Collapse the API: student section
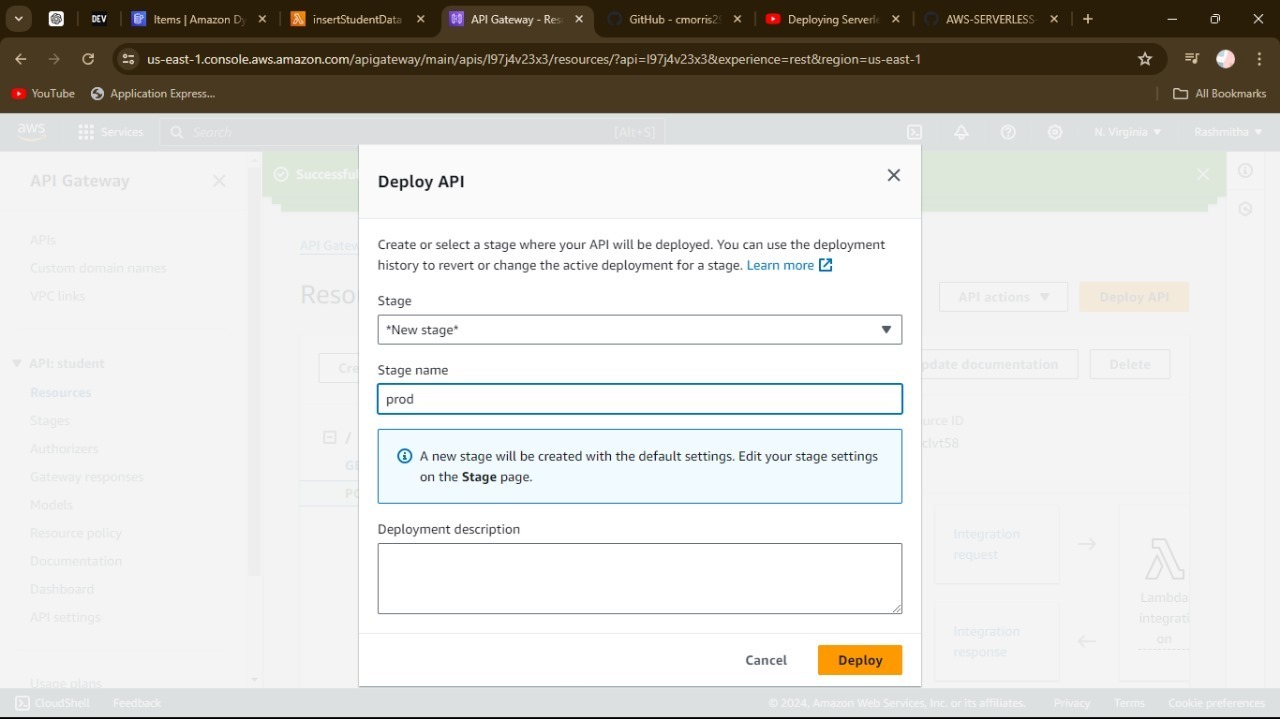The width and height of the screenshot is (1280, 719). click(x=17, y=363)
